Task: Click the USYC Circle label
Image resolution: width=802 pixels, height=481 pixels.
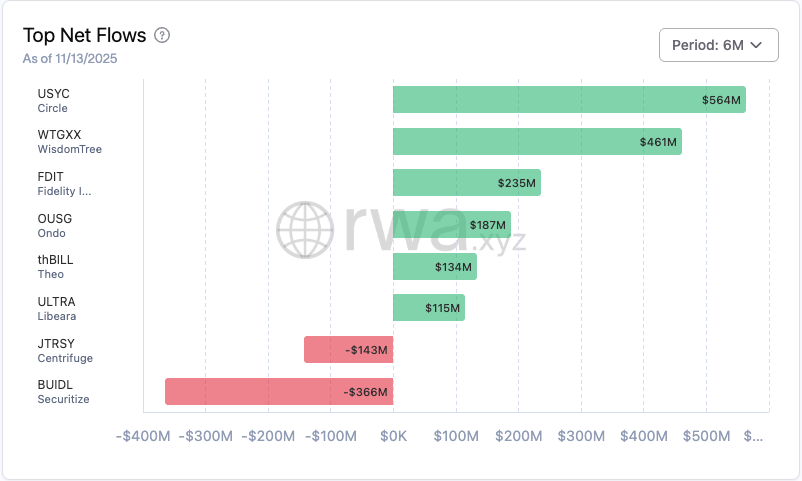Action: click(x=54, y=100)
